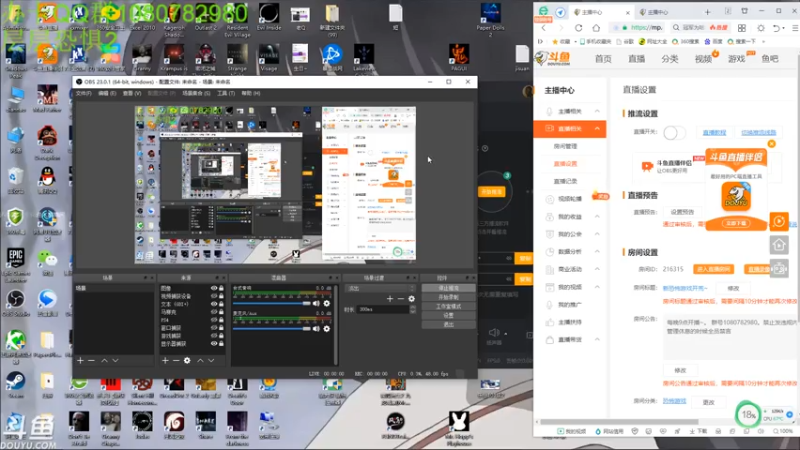Add a new source with plus icon
The height and width of the screenshot is (450, 800).
pyautogui.click(x=165, y=361)
